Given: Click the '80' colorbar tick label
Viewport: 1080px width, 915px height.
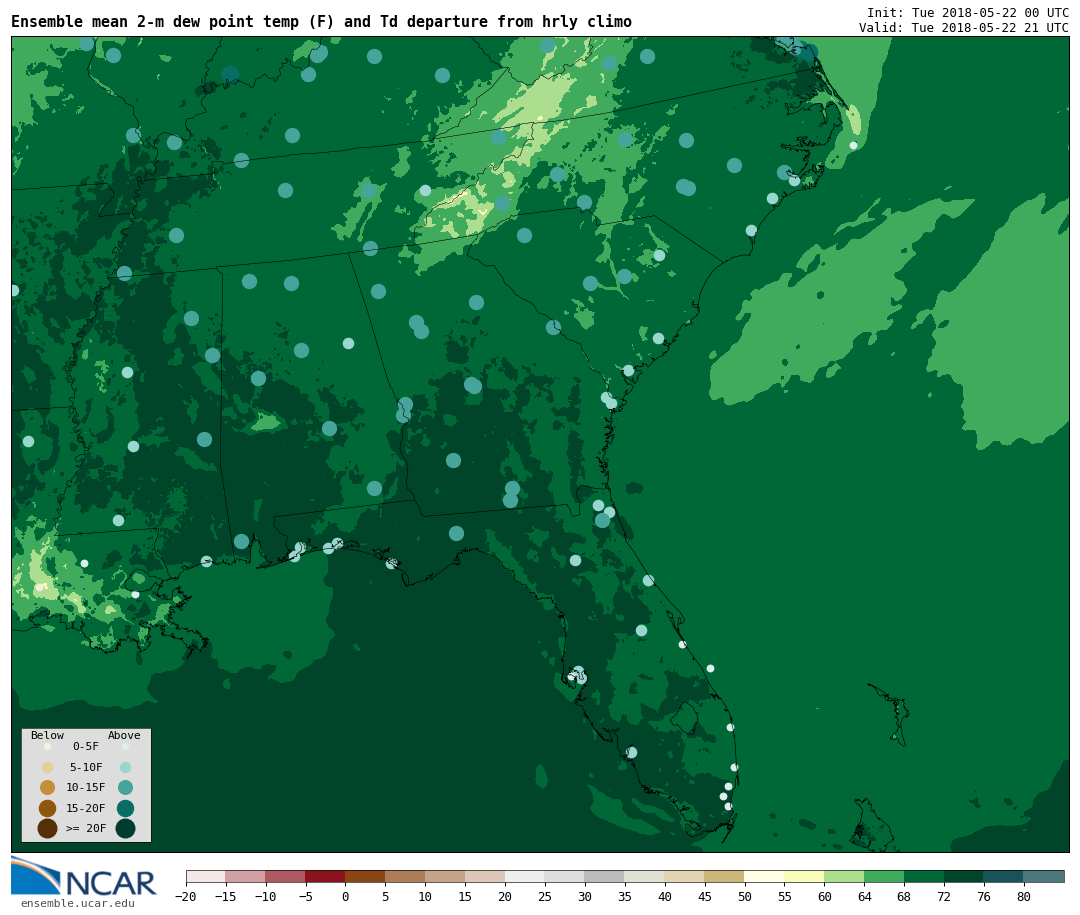Looking at the screenshot, I should pyautogui.click(x=1024, y=896).
